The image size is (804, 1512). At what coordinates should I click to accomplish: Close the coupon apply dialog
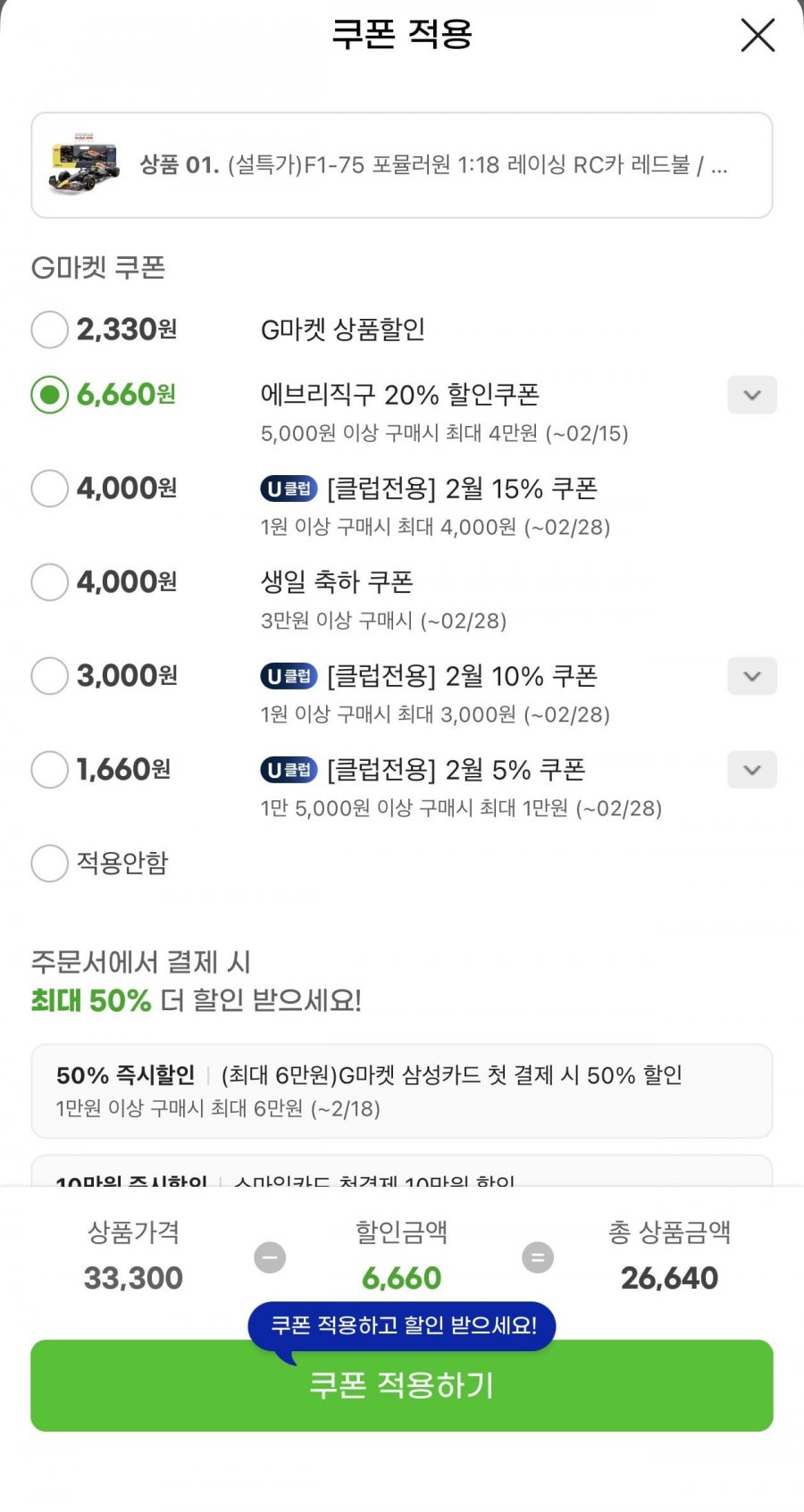[x=757, y=36]
